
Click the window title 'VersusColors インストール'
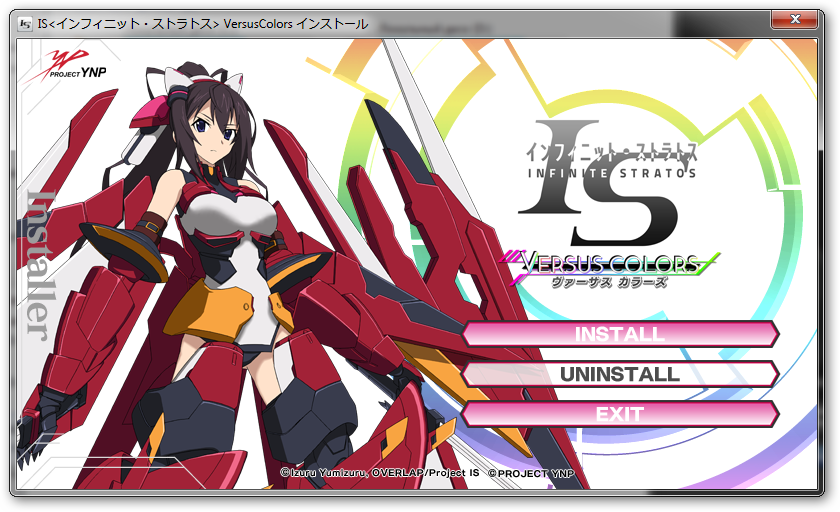pos(296,24)
